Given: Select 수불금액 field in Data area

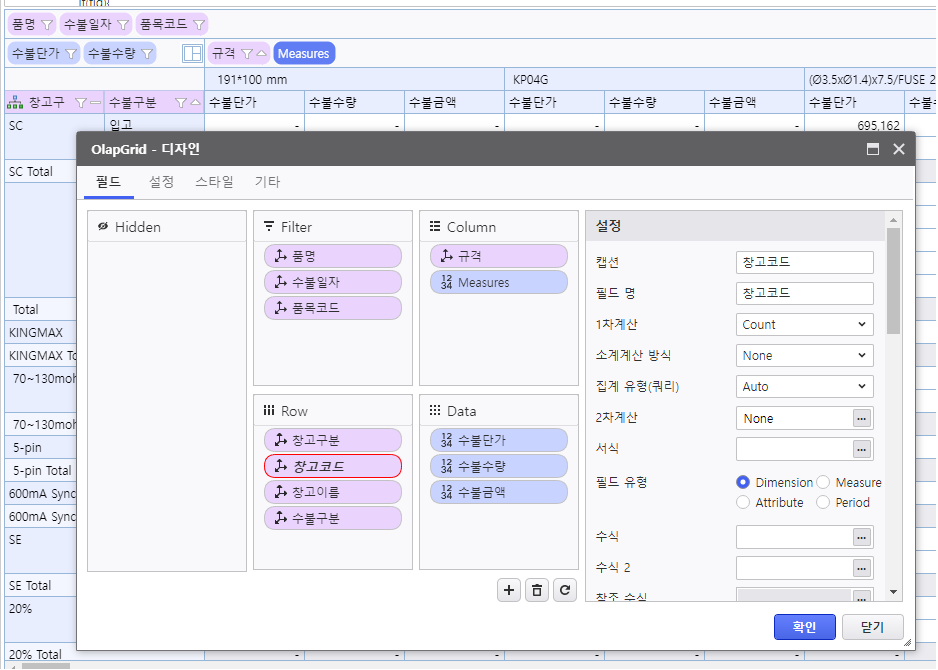Looking at the screenshot, I should pyautogui.click(x=498, y=492).
